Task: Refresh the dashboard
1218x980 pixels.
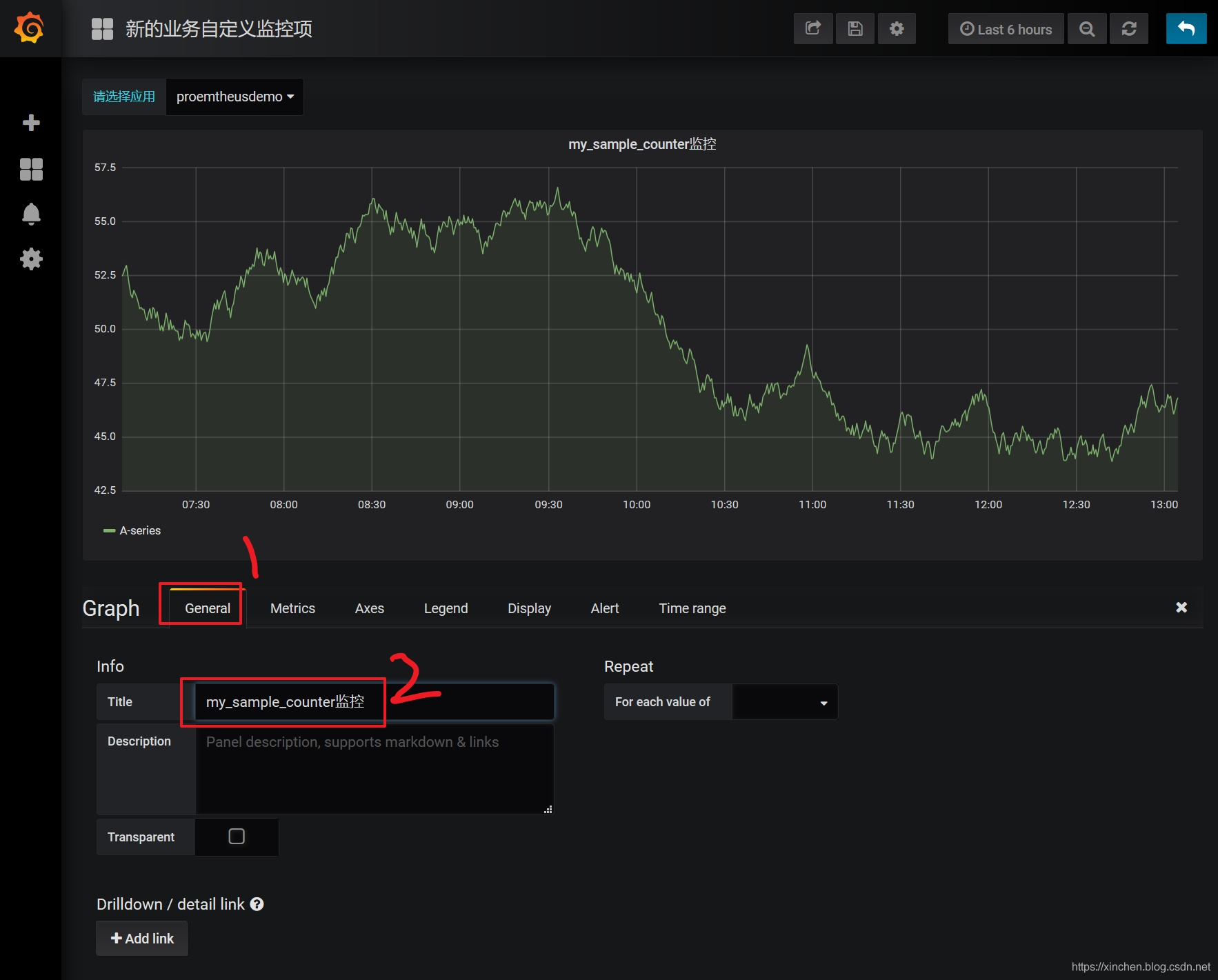Action: tap(1129, 29)
